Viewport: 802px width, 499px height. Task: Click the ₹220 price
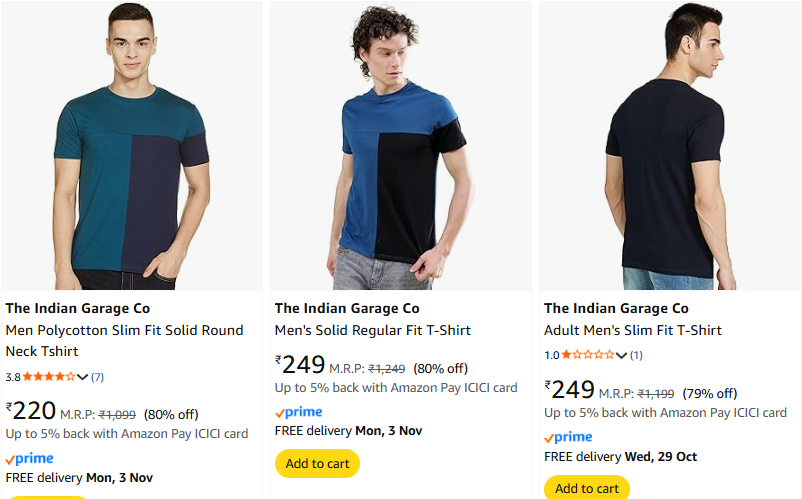coord(30,411)
